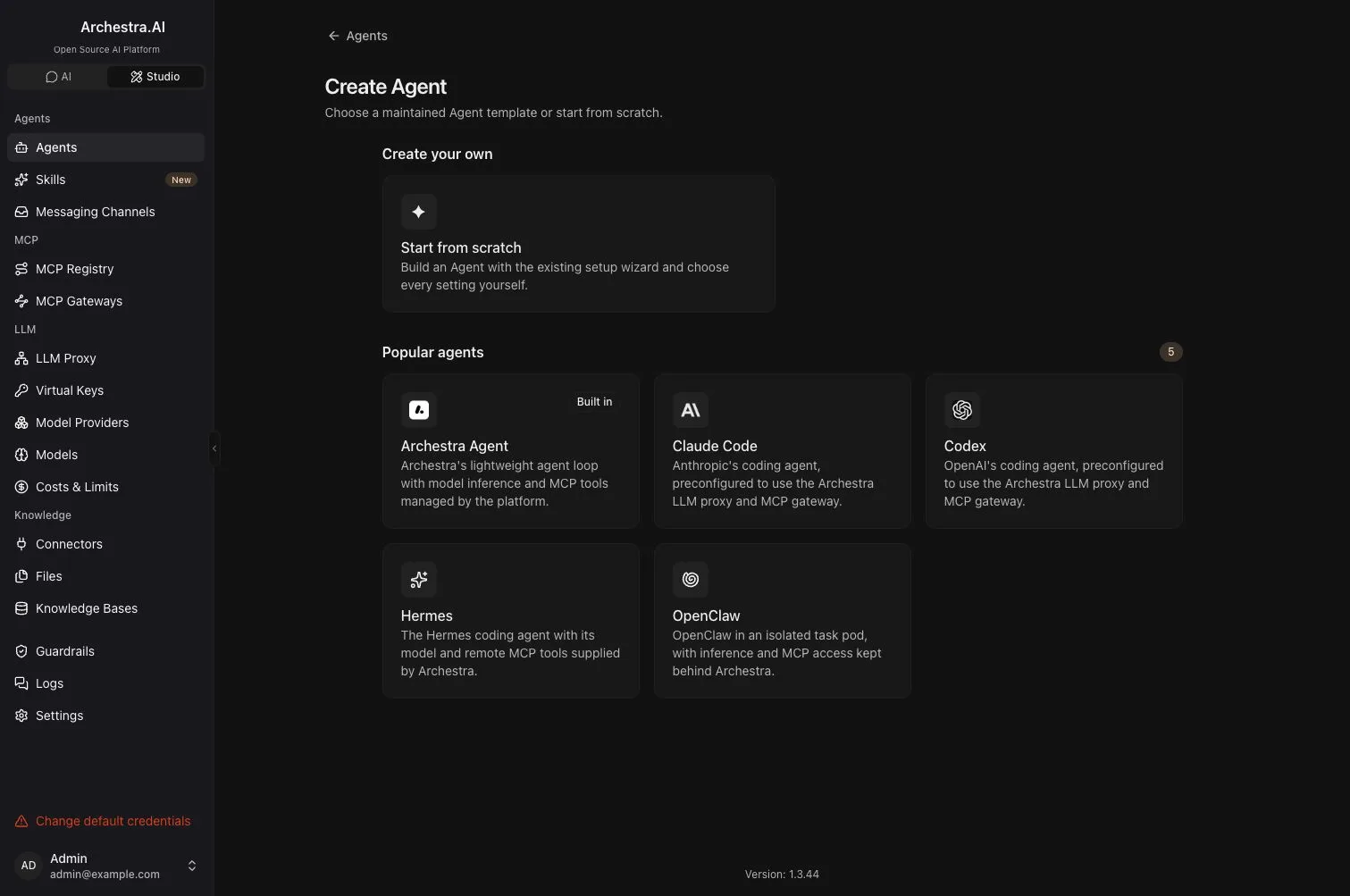Switch to the Studio tab
This screenshot has width=1350, height=896.
[x=155, y=77]
